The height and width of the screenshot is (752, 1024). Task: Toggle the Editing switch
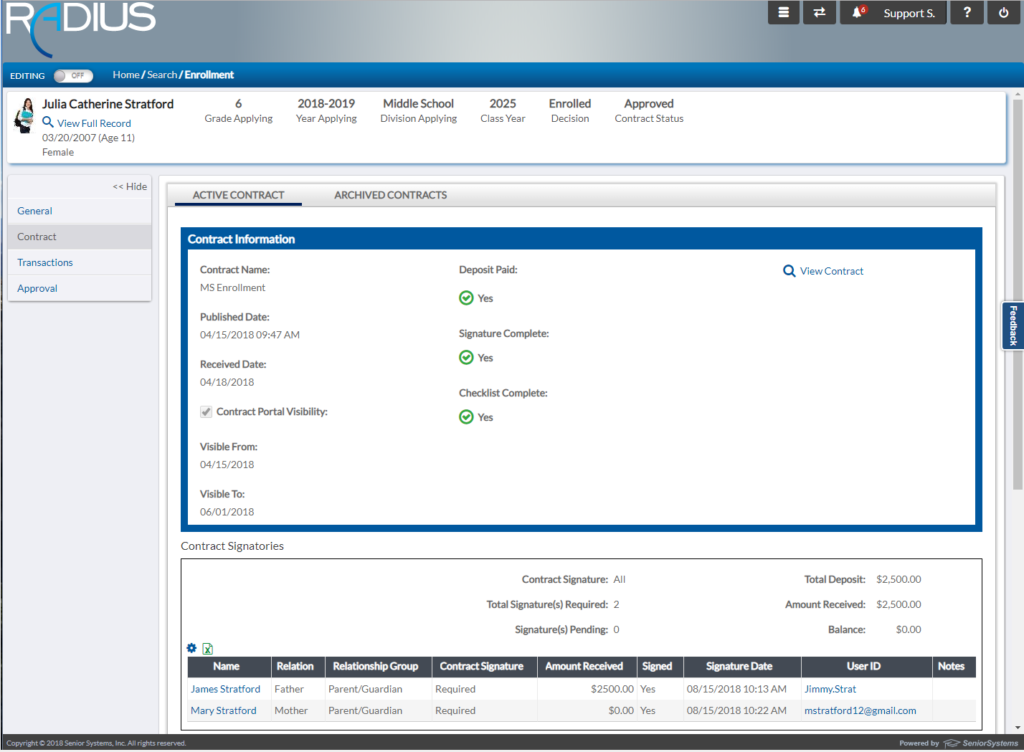point(73,76)
